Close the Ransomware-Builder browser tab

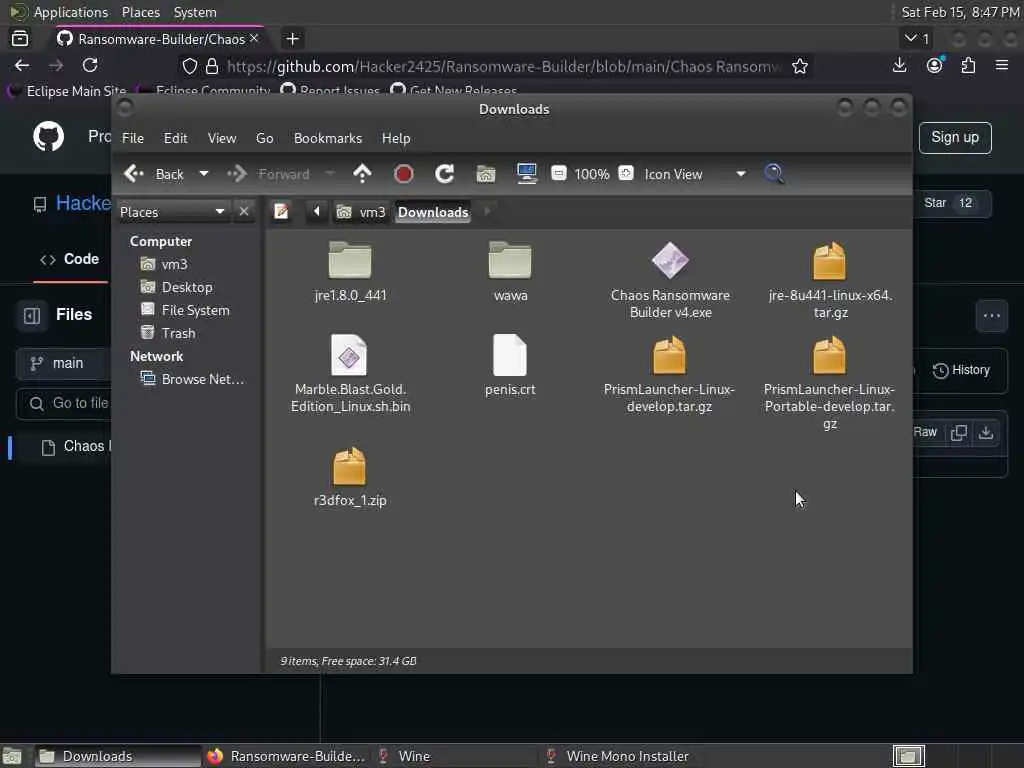pyautogui.click(x=254, y=39)
